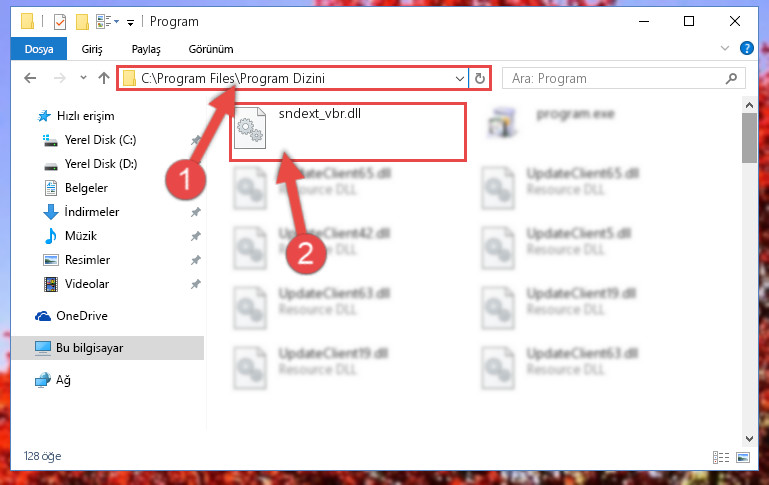The width and height of the screenshot is (769, 485).
Task: Click the search magnifier icon
Action: pyautogui.click(x=731, y=78)
